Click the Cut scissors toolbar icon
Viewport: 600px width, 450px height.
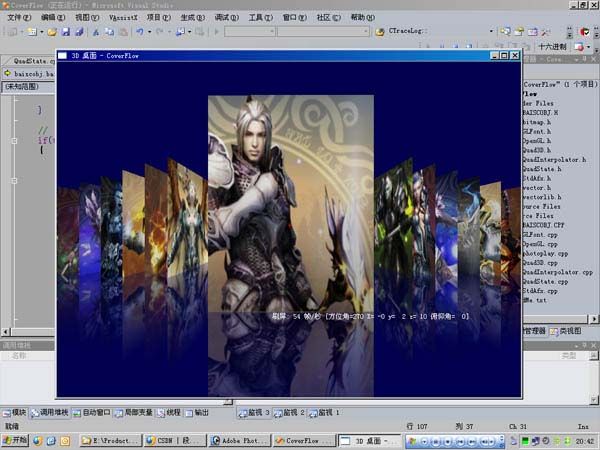[x=96, y=32]
